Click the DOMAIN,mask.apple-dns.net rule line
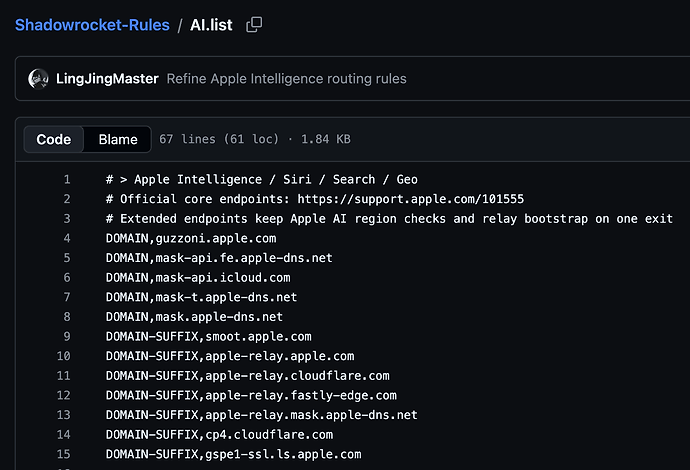This screenshot has height=470, width=690. pyautogui.click(x=194, y=317)
